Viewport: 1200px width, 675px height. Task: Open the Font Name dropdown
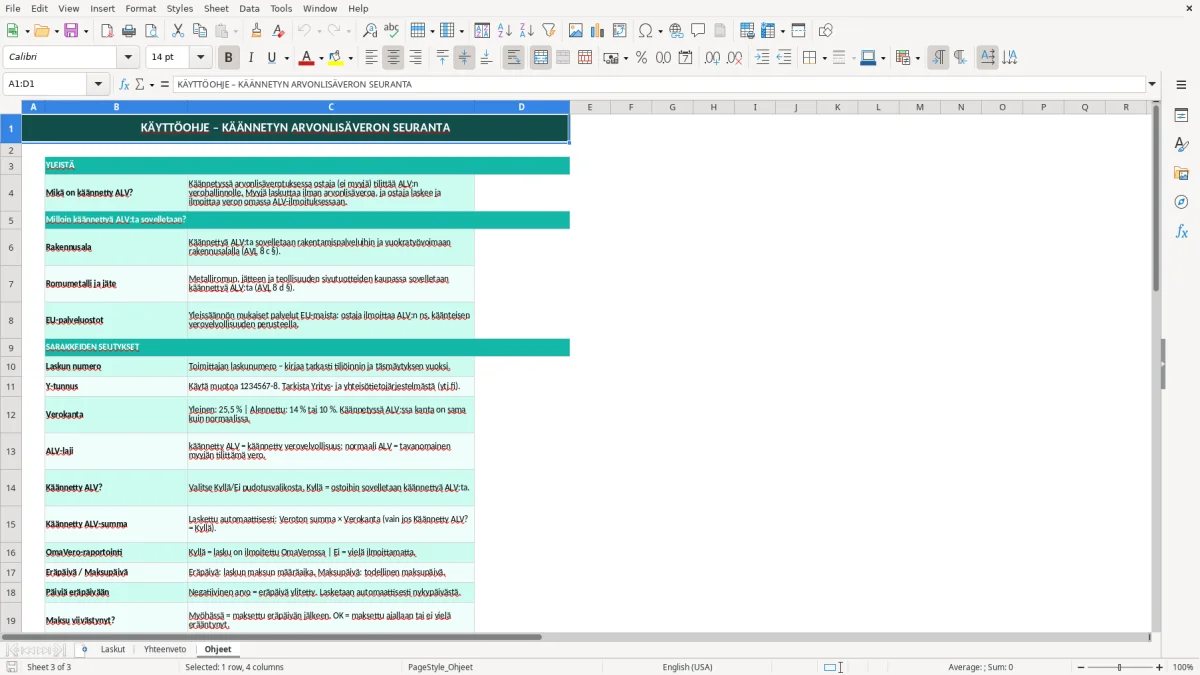click(x=126, y=58)
